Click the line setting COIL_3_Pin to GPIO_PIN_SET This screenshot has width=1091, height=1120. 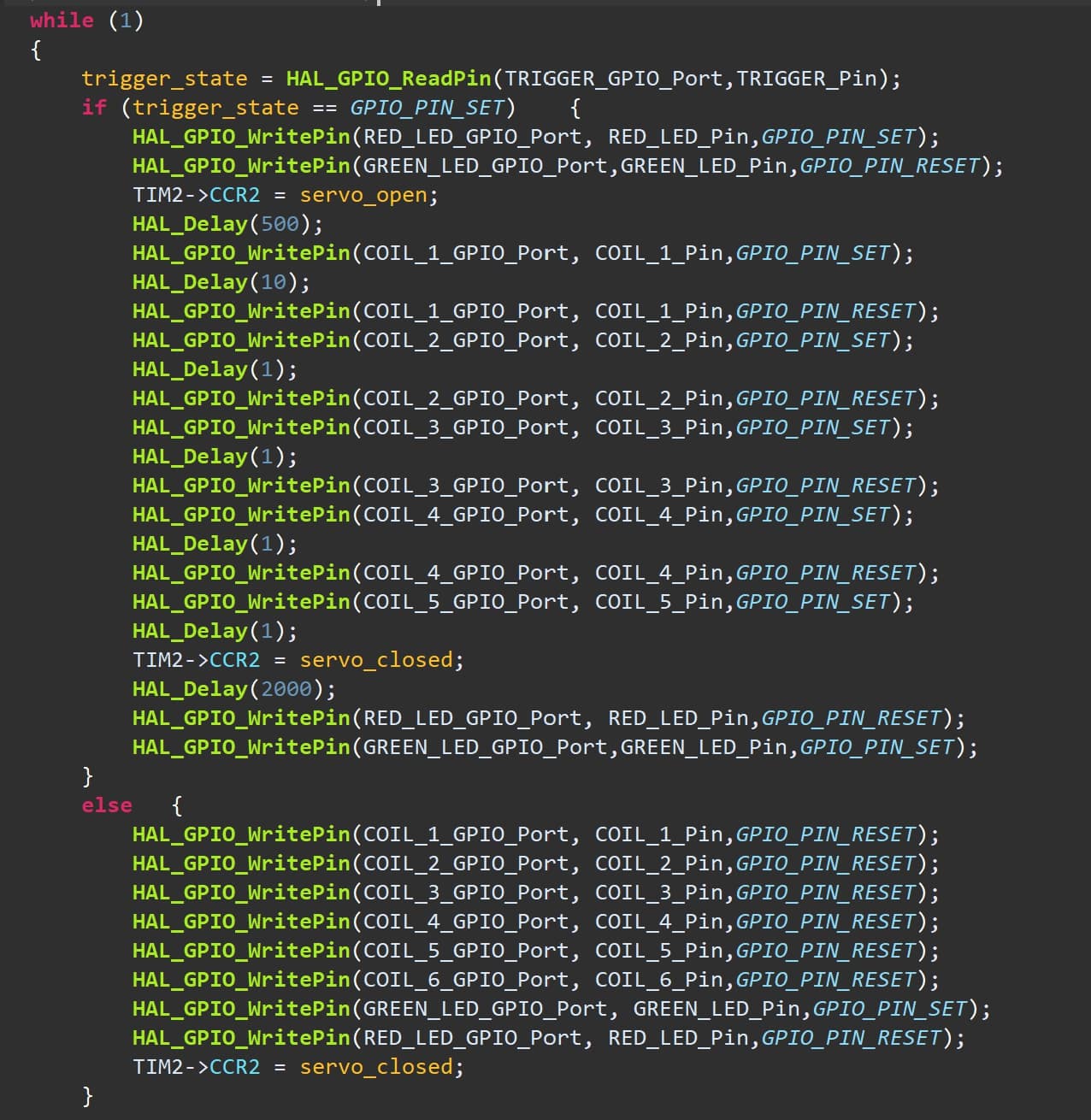coord(522,427)
